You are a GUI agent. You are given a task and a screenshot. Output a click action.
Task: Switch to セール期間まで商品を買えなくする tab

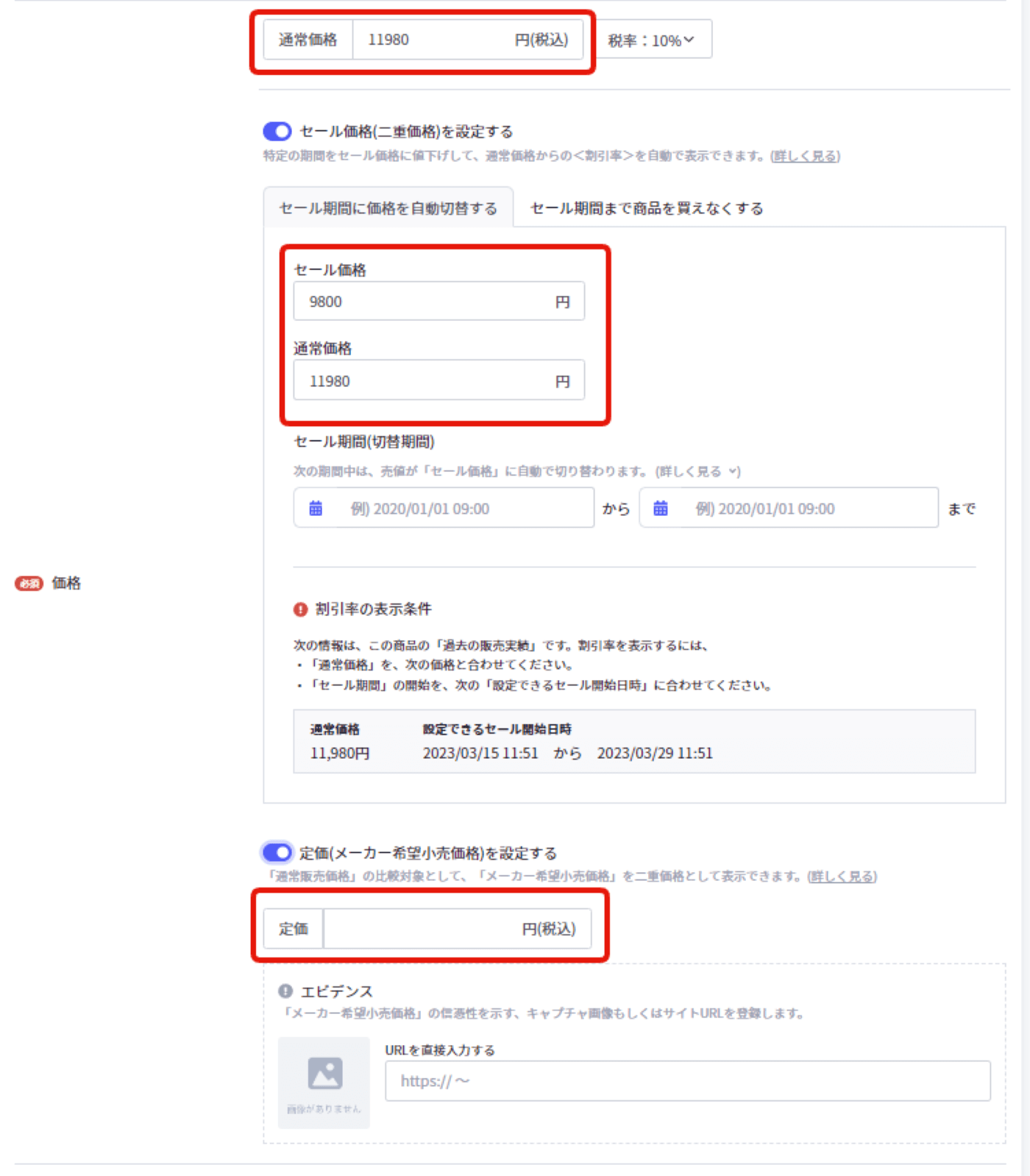coord(647,208)
